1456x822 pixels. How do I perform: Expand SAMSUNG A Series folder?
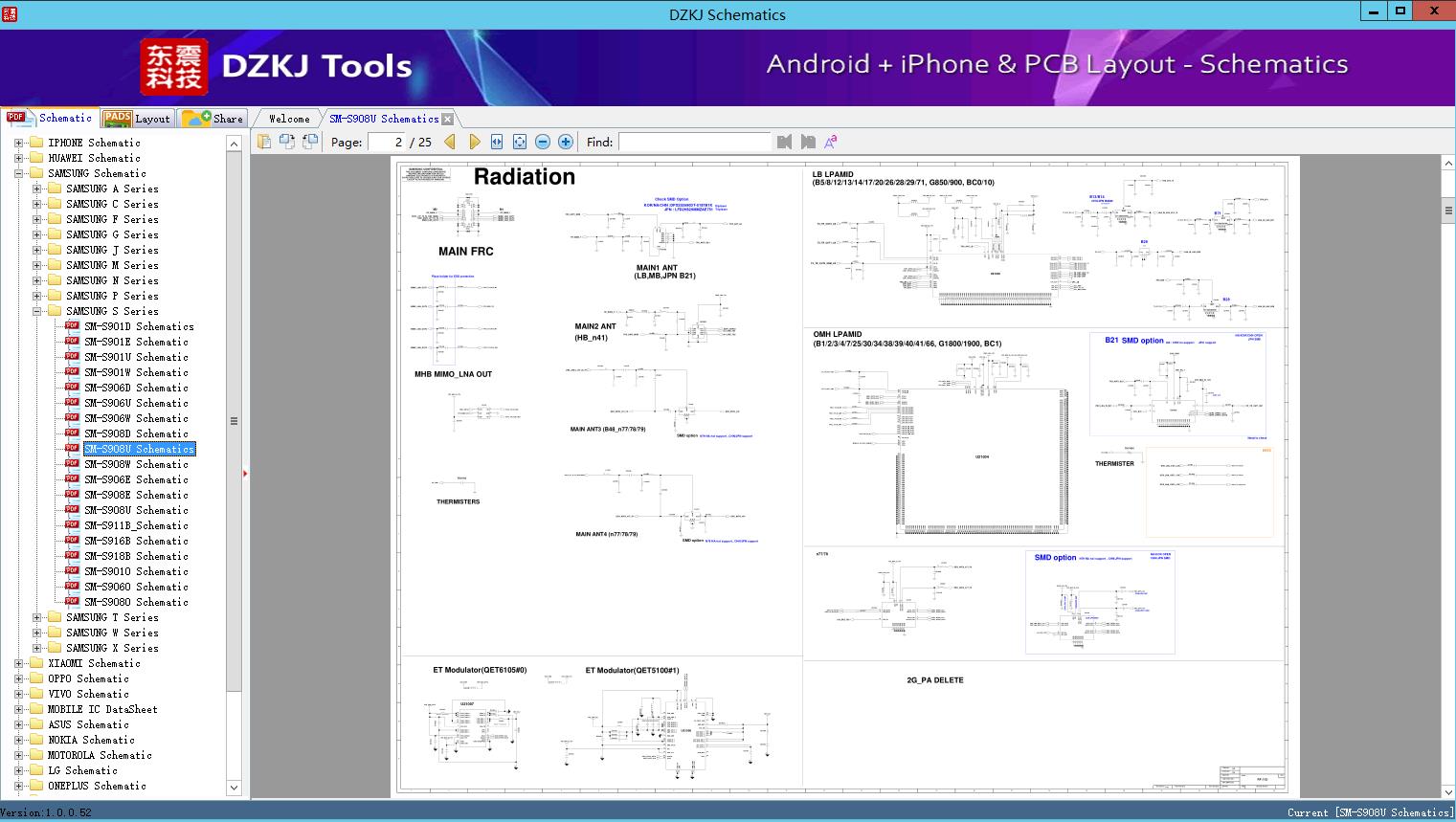click(x=36, y=189)
